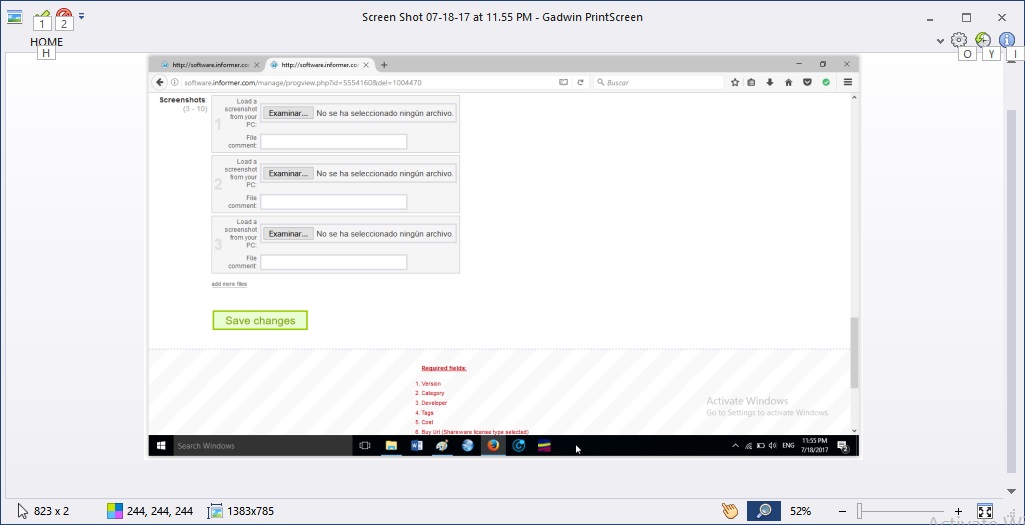This screenshot has height=525, width=1025.
Task: Click the zoom slider handle
Action: pyautogui.click(x=861, y=511)
